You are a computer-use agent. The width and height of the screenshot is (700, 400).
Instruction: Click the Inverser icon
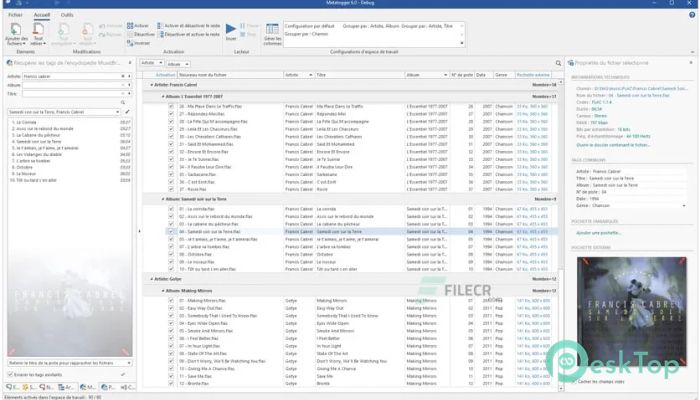pos(130,43)
